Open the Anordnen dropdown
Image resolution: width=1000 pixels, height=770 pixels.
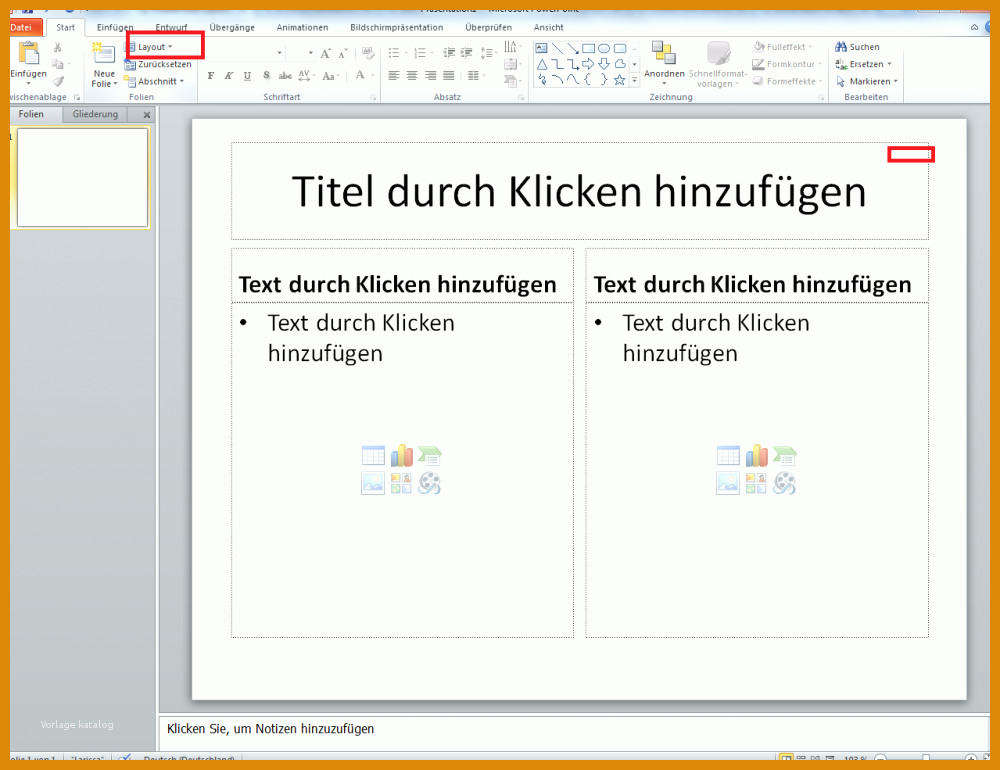click(664, 64)
